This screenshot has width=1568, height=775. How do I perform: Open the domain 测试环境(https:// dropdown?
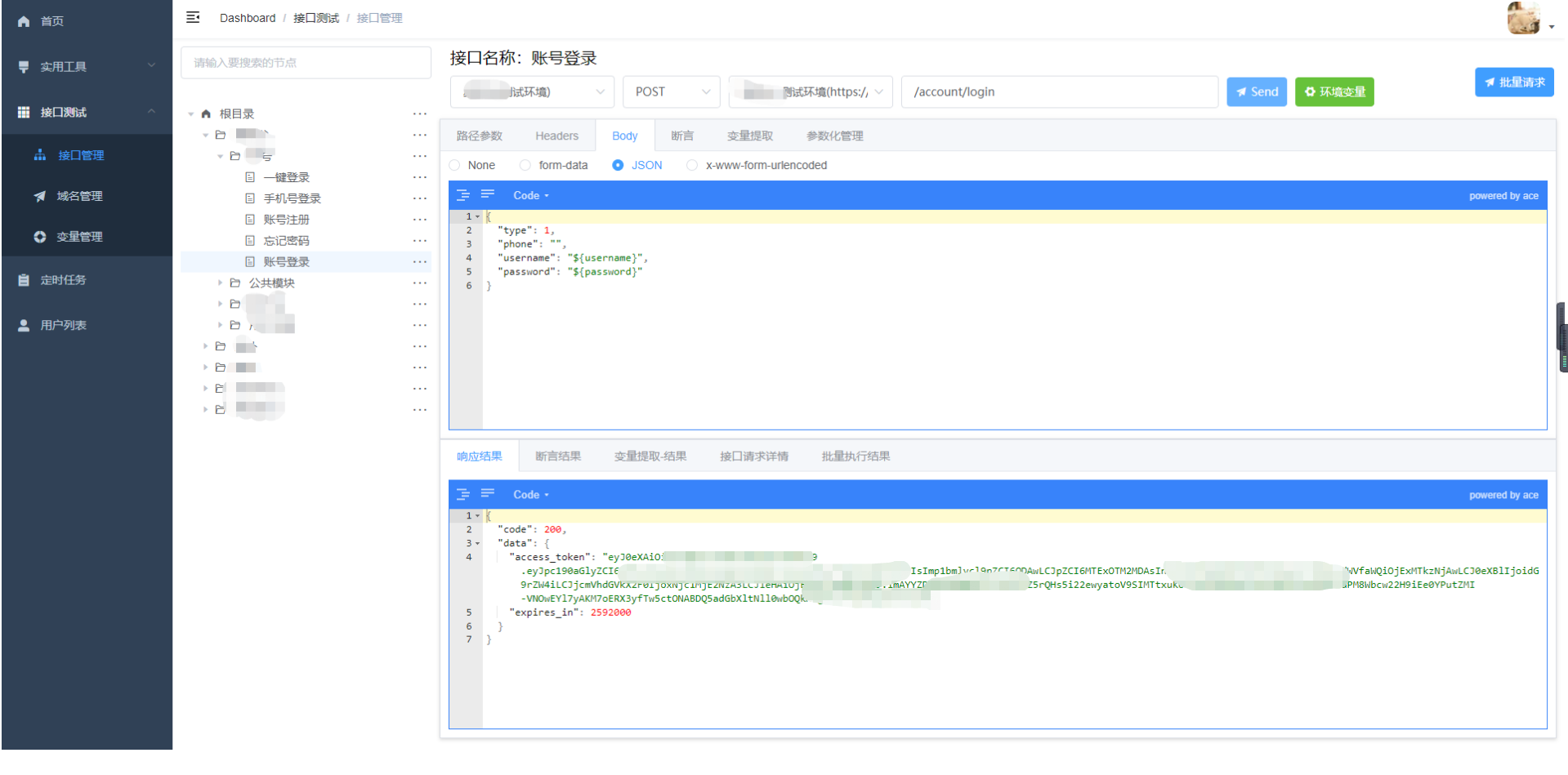click(x=811, y=92)
